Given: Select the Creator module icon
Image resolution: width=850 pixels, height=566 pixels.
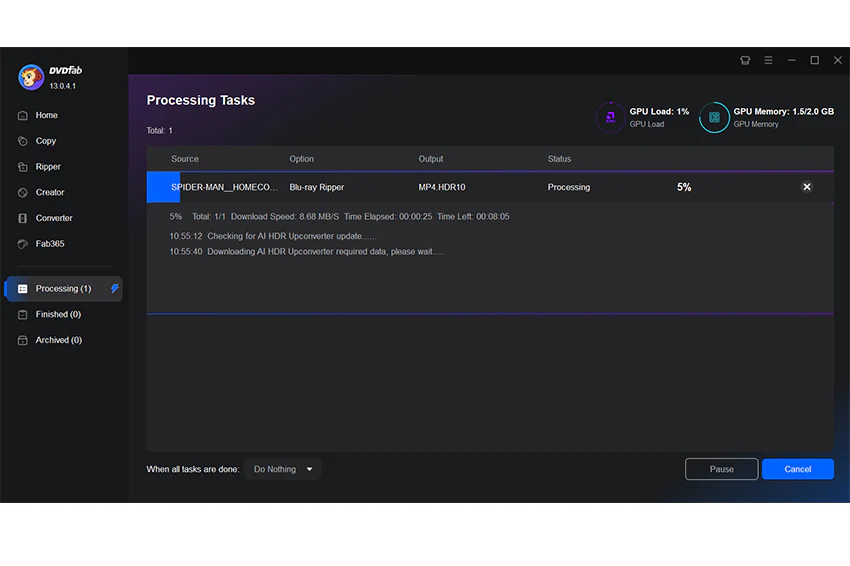Looking at the screenshot, I should click(23, 192).
